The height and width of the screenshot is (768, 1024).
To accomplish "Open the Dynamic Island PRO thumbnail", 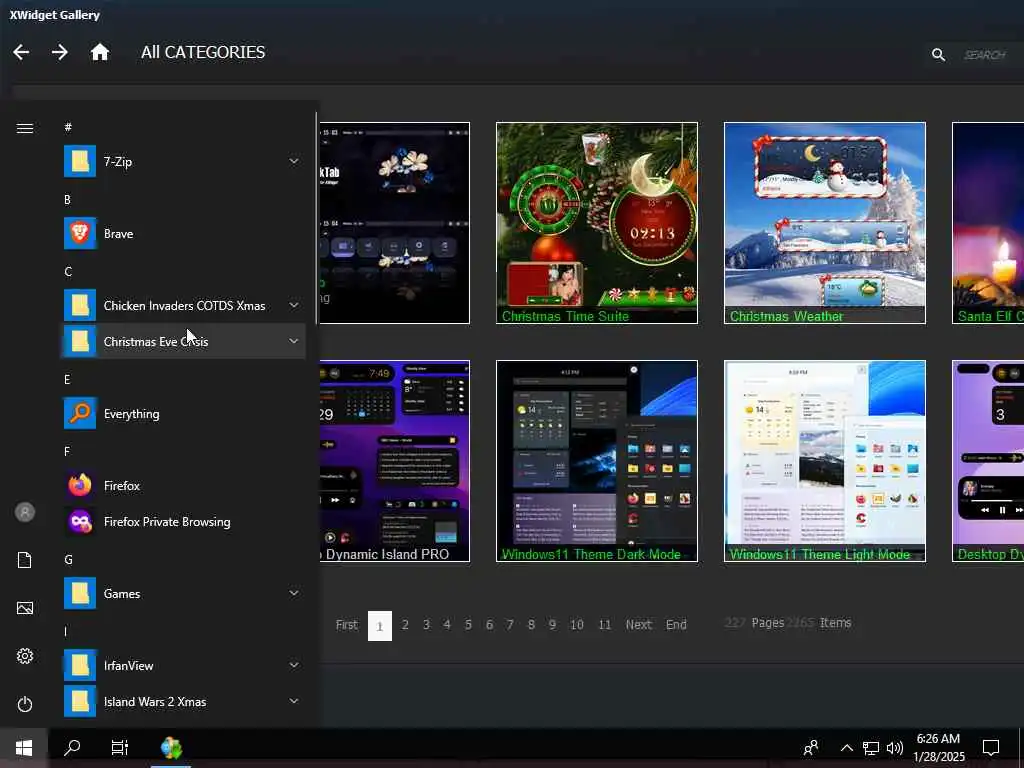I will pyautogui.click(x=394, y=461).
